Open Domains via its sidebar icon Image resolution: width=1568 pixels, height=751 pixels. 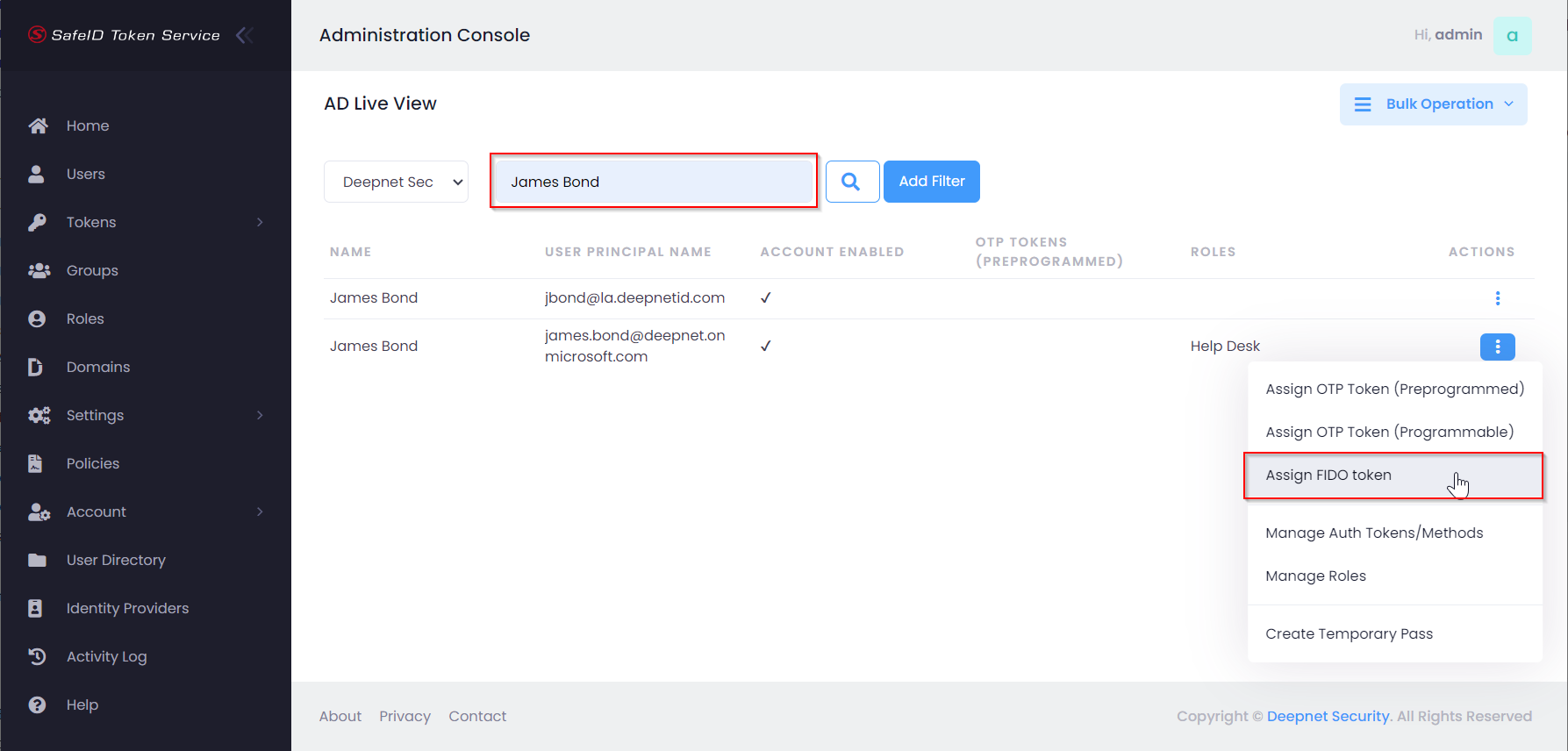point(36,367)
